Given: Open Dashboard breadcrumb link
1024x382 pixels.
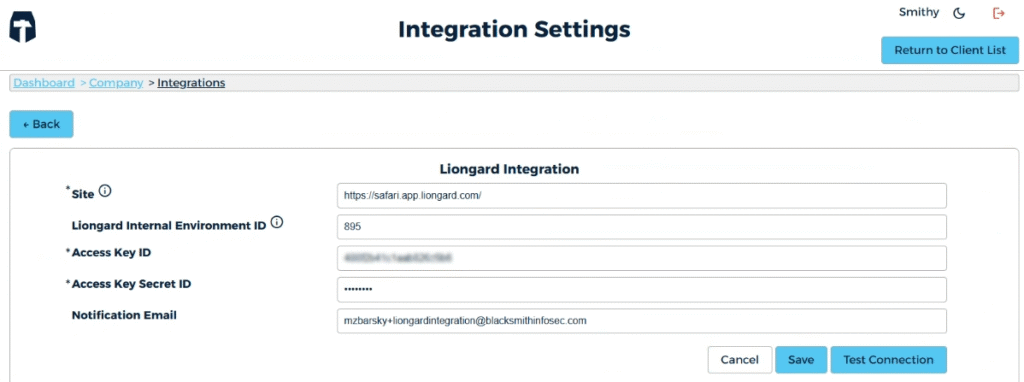Looking at the screenshot, I should (x=44, y=83).
